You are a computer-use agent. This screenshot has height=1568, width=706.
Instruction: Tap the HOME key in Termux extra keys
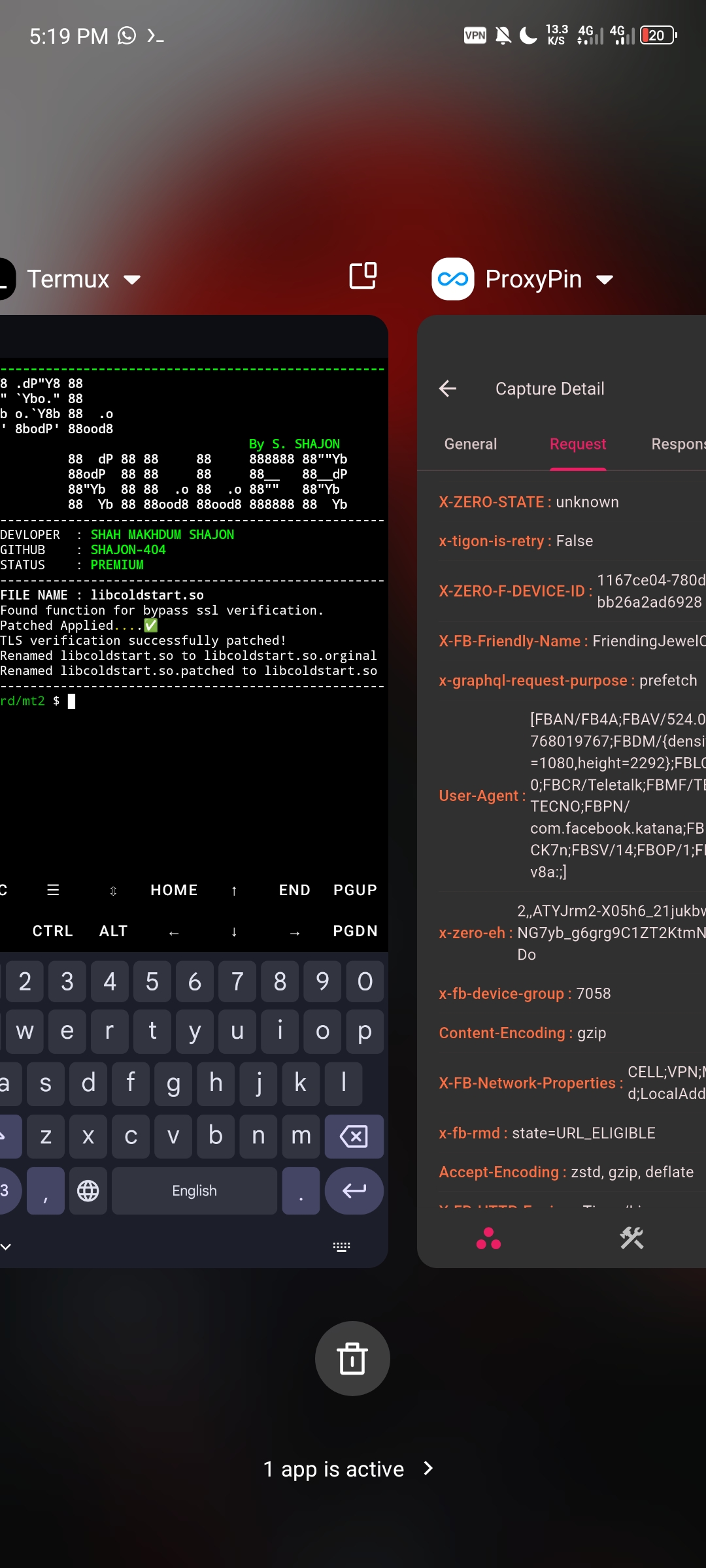pos(174,890)
